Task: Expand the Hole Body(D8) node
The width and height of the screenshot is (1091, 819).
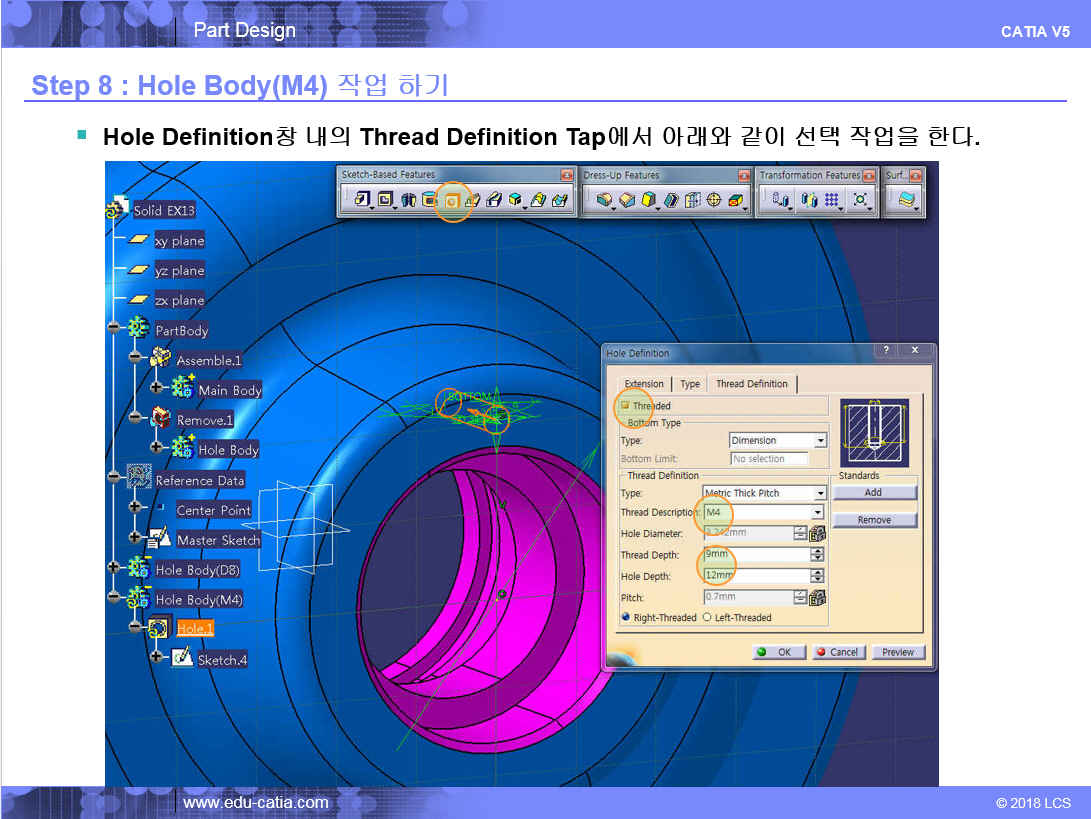Action: click(113, 566)
